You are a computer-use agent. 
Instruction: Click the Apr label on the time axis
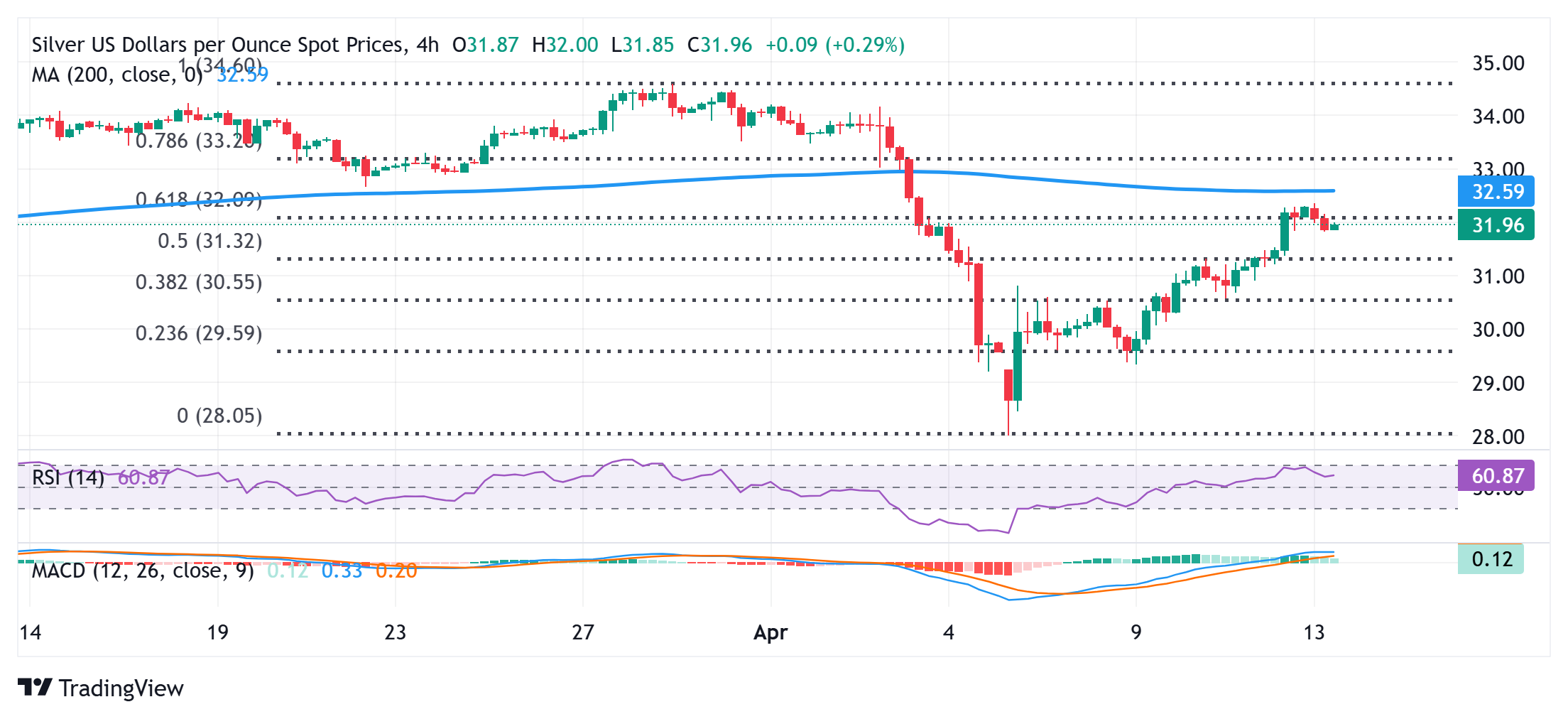[x=771, y=632]
